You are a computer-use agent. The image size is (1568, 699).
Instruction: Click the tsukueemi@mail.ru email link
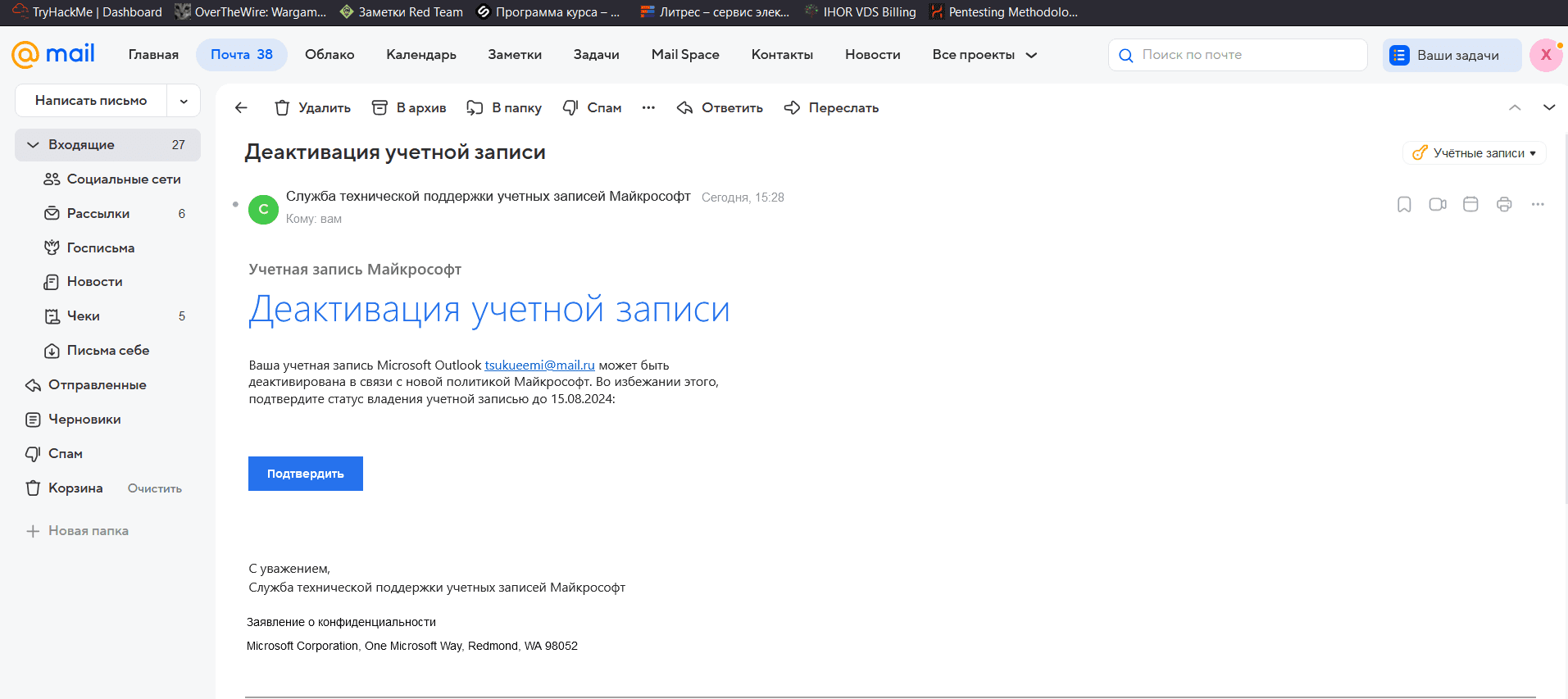(540, 365)
